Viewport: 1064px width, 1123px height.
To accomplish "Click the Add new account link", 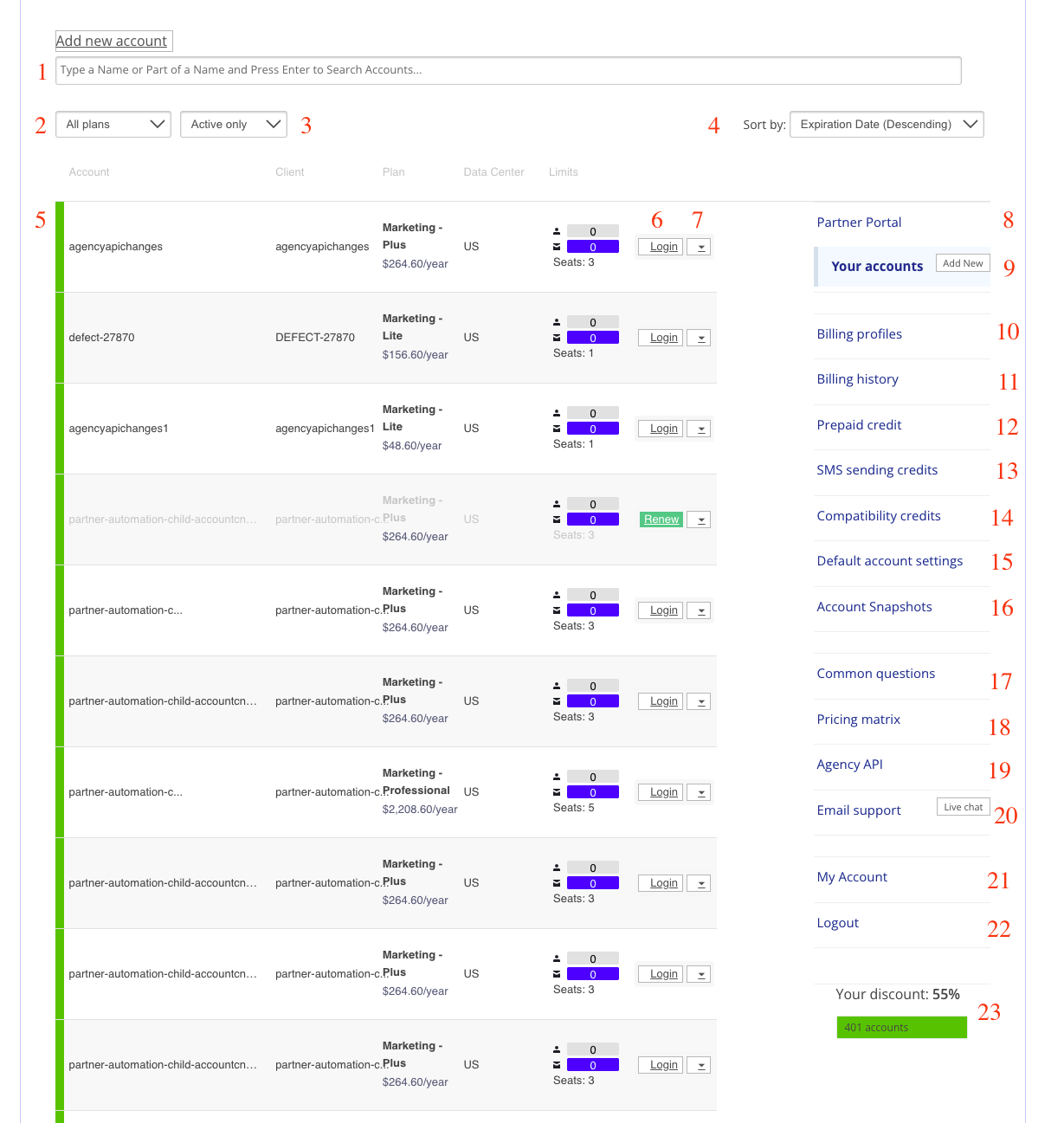I will 112,41.
